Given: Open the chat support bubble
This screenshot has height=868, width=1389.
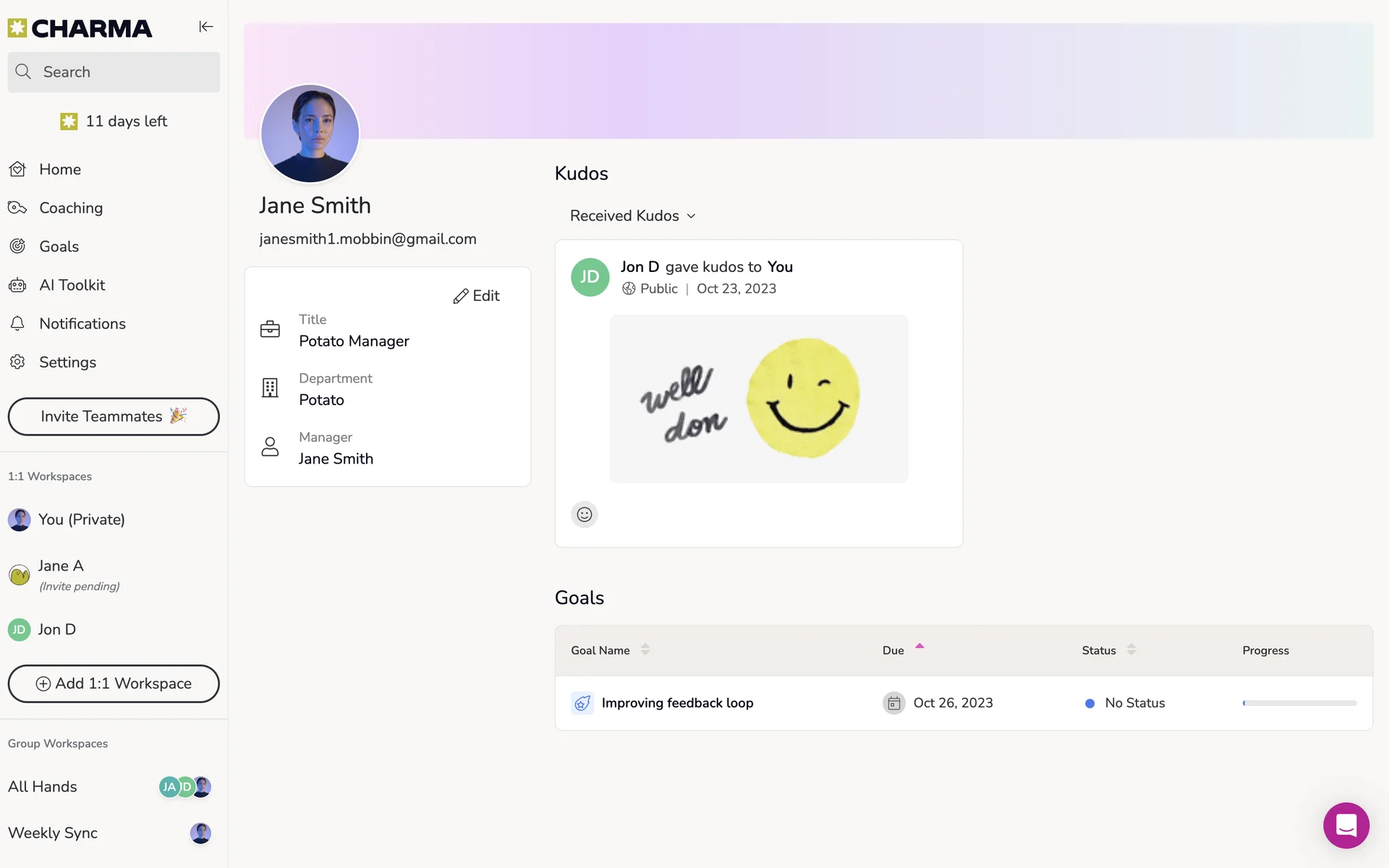Looking at the screenshot, I should (x=1346, y=825).
